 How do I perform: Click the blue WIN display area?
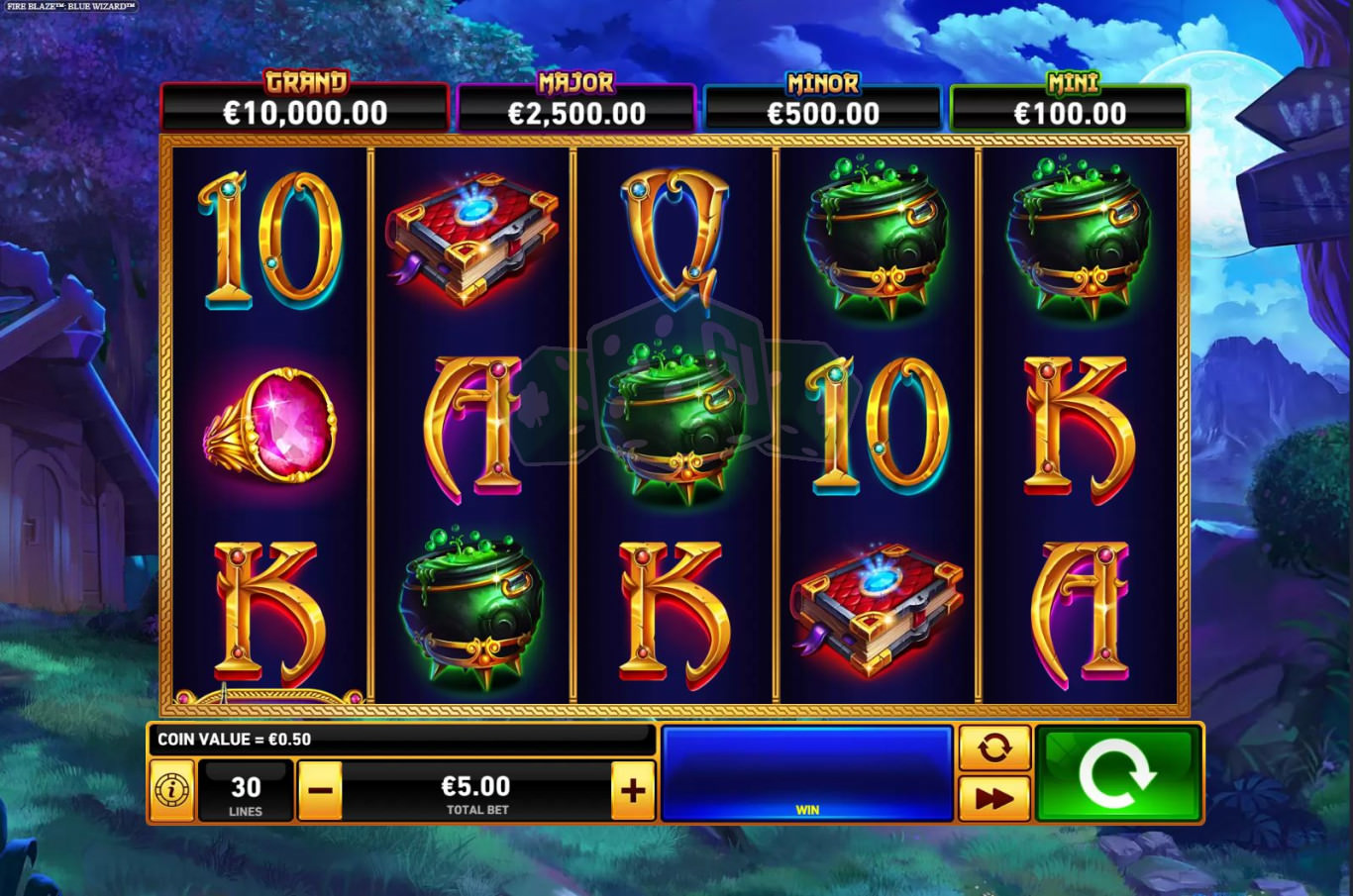click(x=807, y=774)
